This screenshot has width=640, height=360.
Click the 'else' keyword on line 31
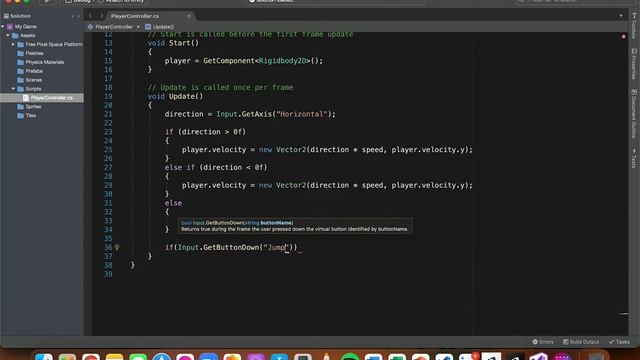click(x=173, y=203)
